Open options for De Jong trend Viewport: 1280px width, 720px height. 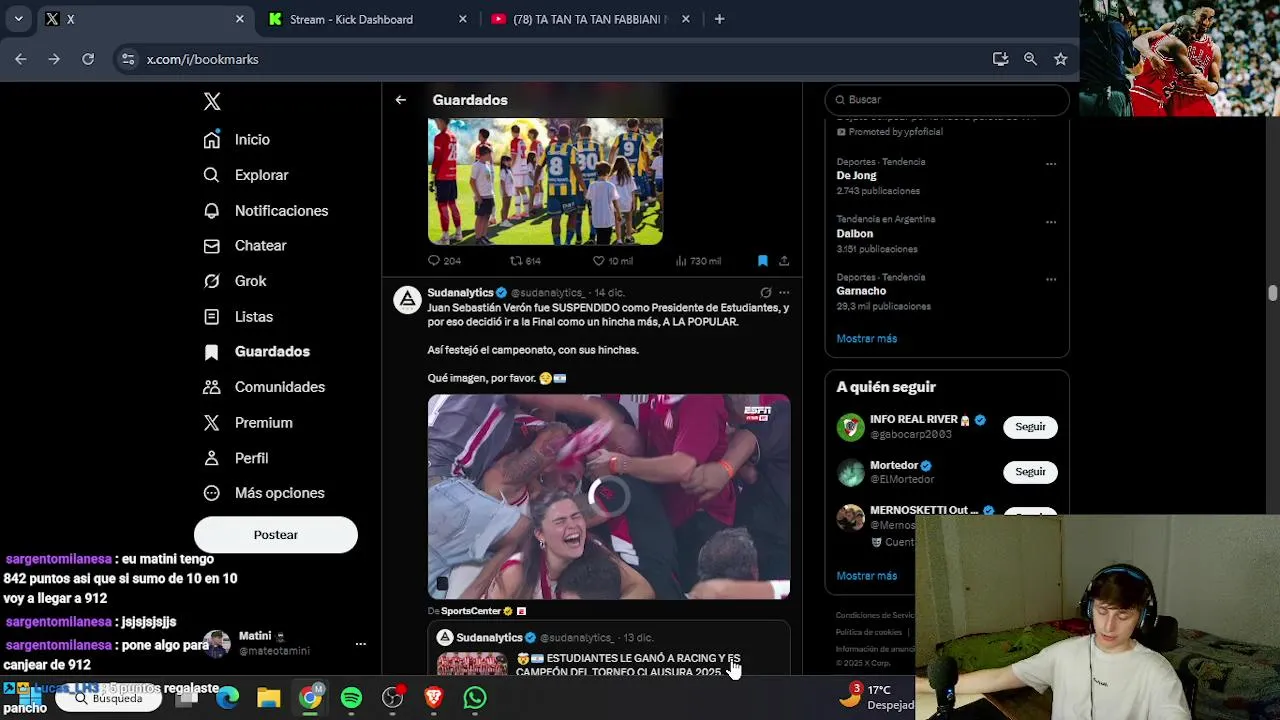click(1051, 164)
